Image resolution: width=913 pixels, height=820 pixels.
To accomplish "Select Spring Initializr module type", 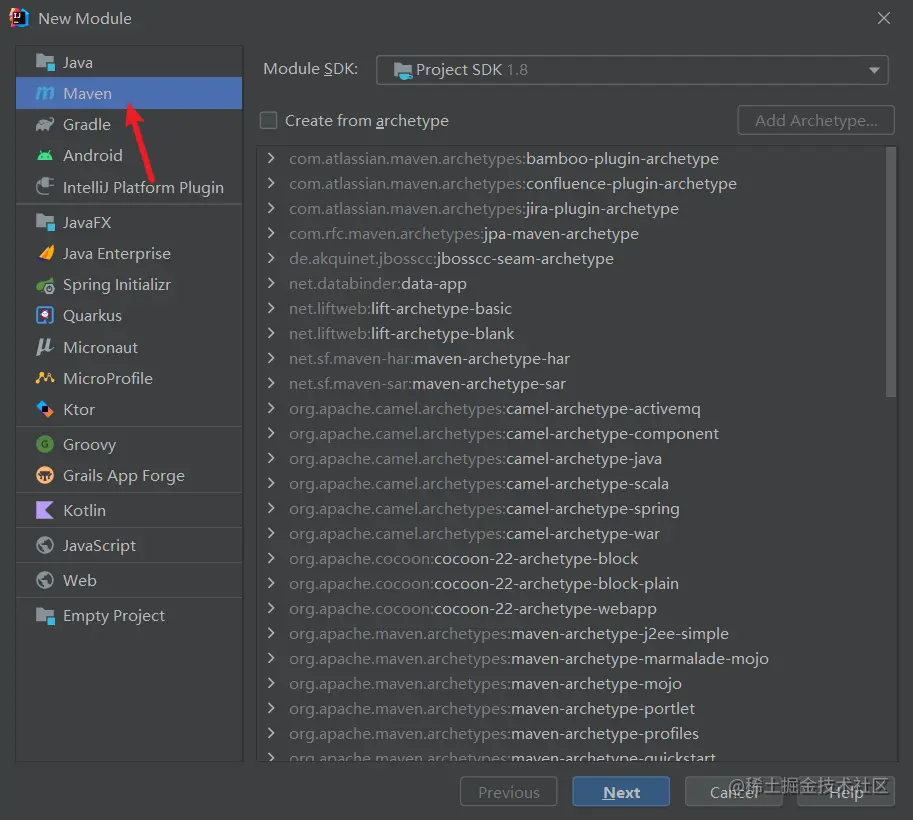I will tap(129, 285).
